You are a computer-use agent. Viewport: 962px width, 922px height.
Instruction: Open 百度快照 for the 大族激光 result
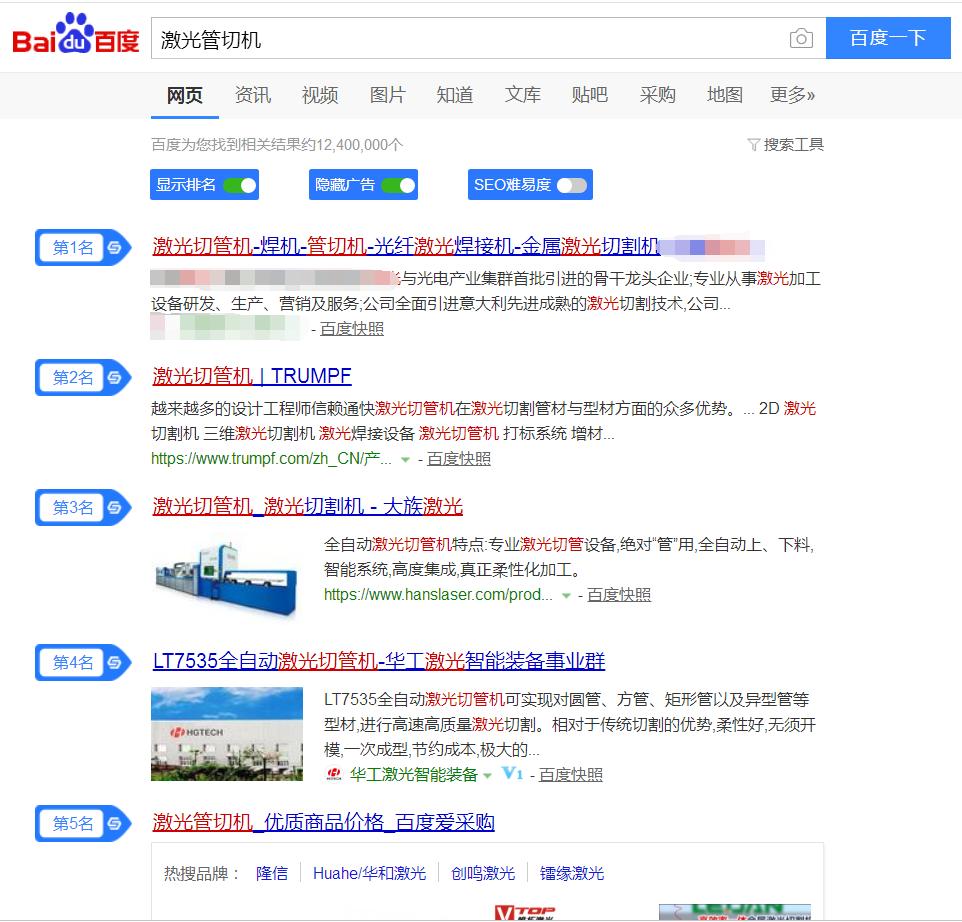point(618,595)
